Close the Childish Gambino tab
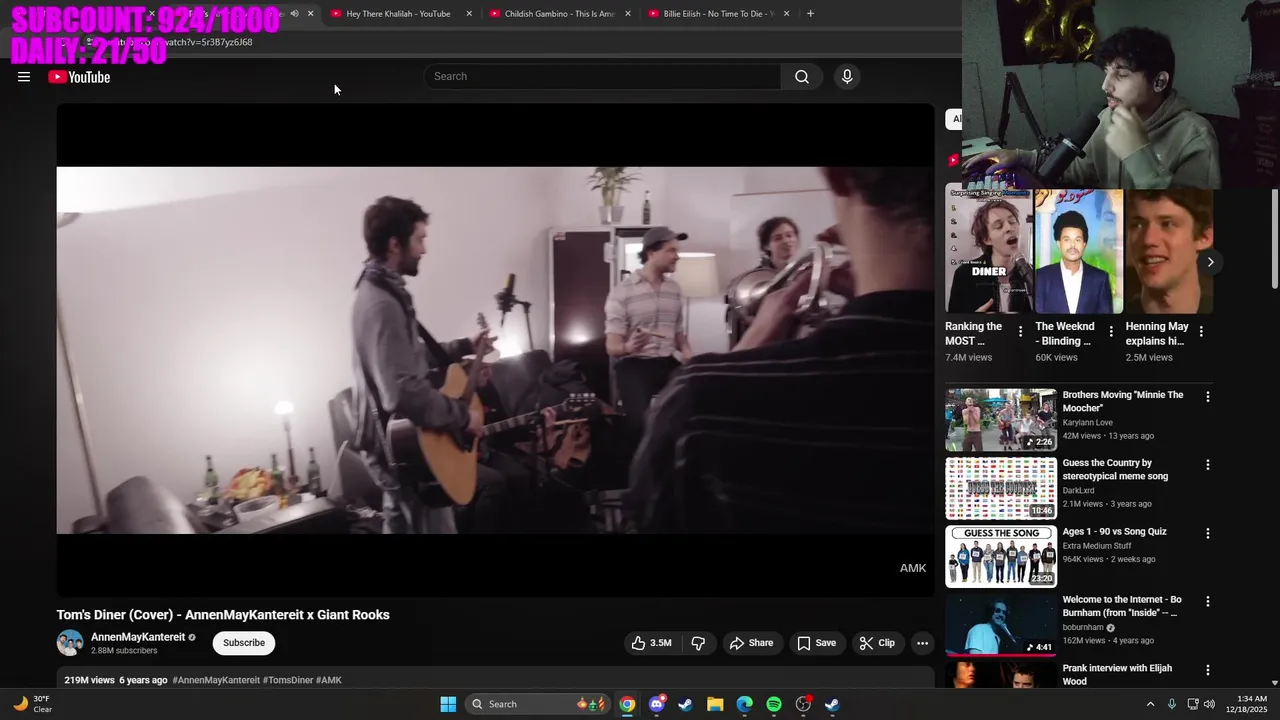Screen dimensions: 1280x720 tap(628, 14)
